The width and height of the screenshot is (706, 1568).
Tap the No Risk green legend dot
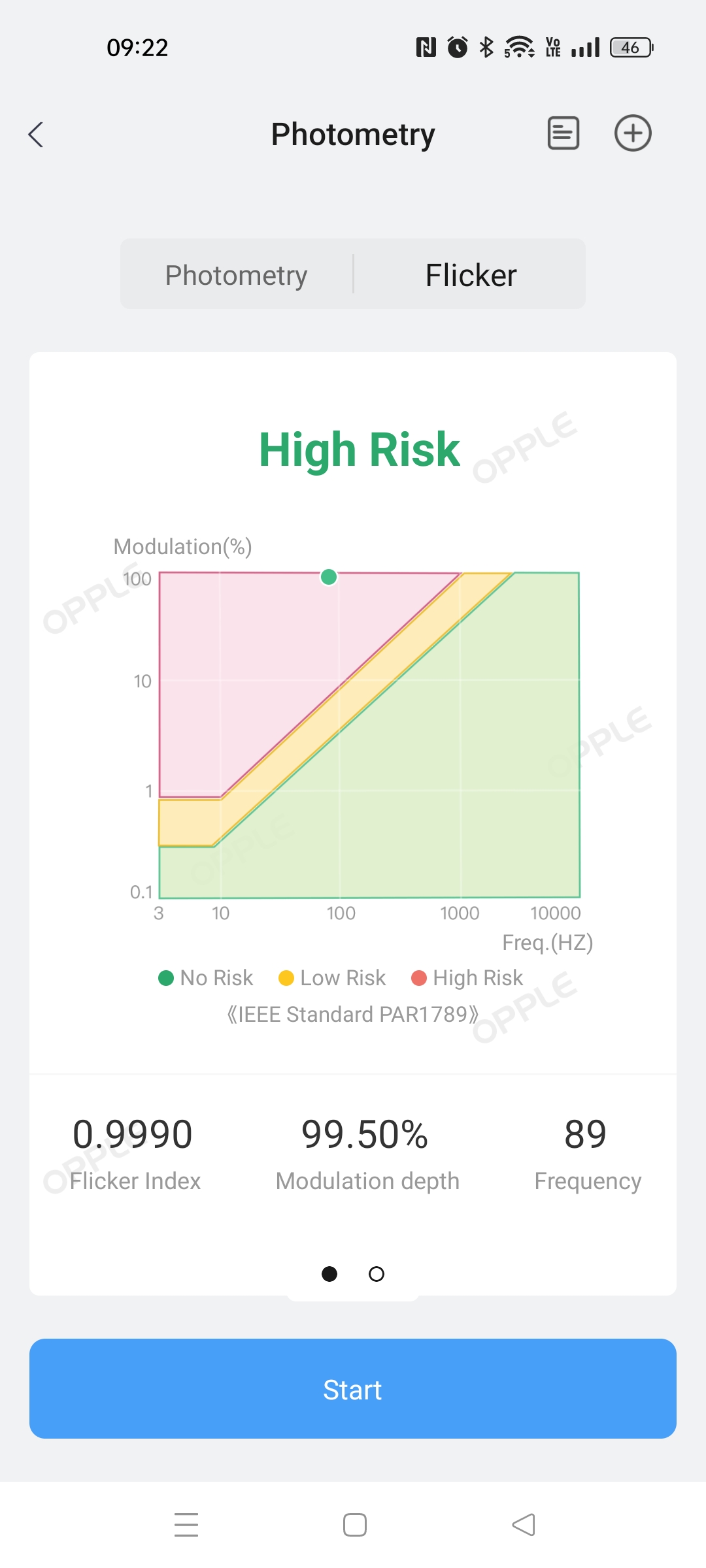(x=166, y=977)
